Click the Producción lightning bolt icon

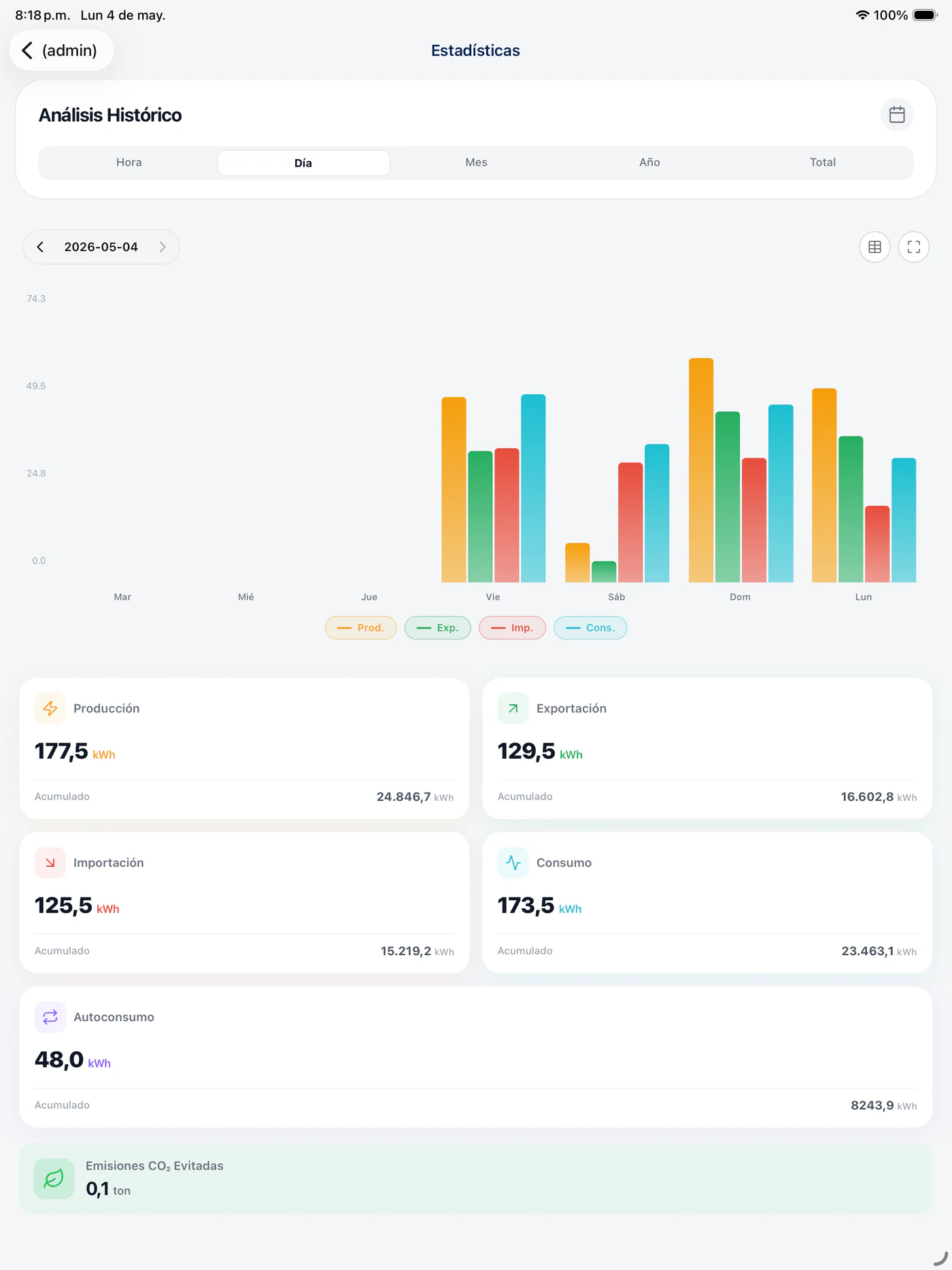pyautogui.click(x=50, y=708)
